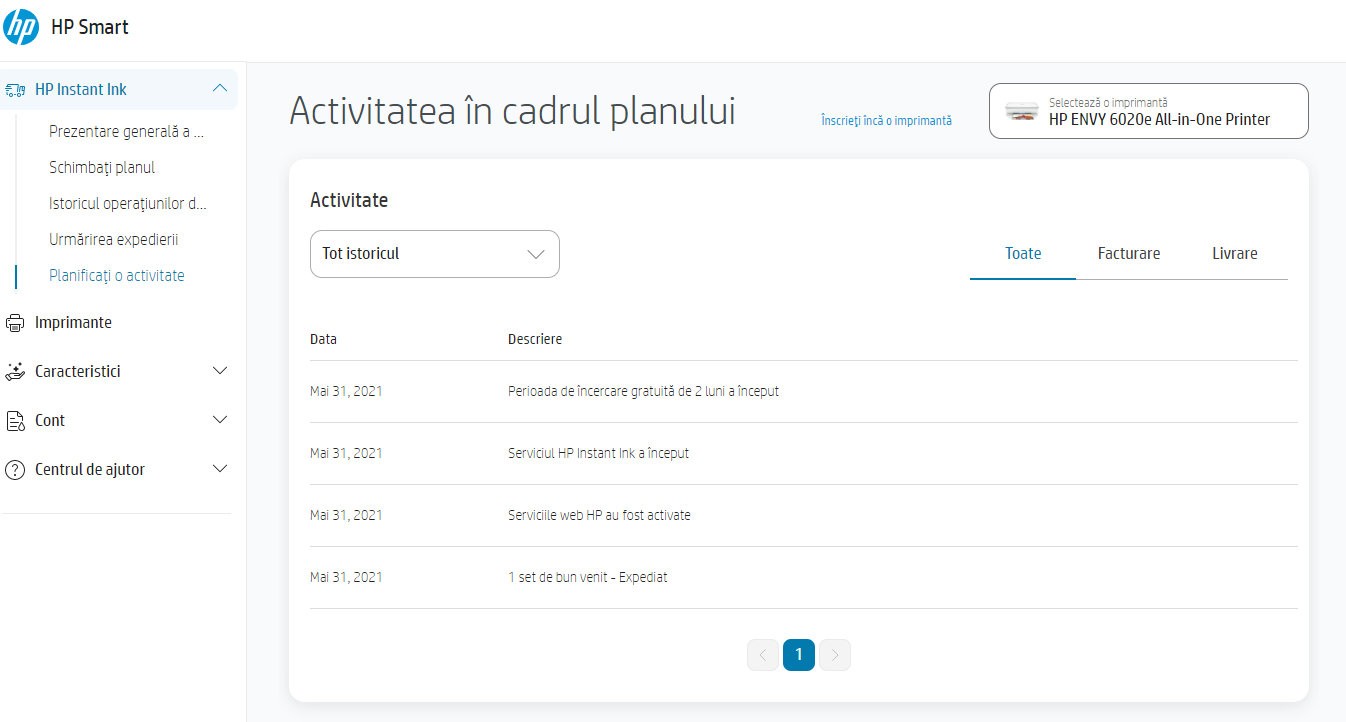
Task: Click Înscrieți încă o imprimantă link
Action: (x=886, y=120)
